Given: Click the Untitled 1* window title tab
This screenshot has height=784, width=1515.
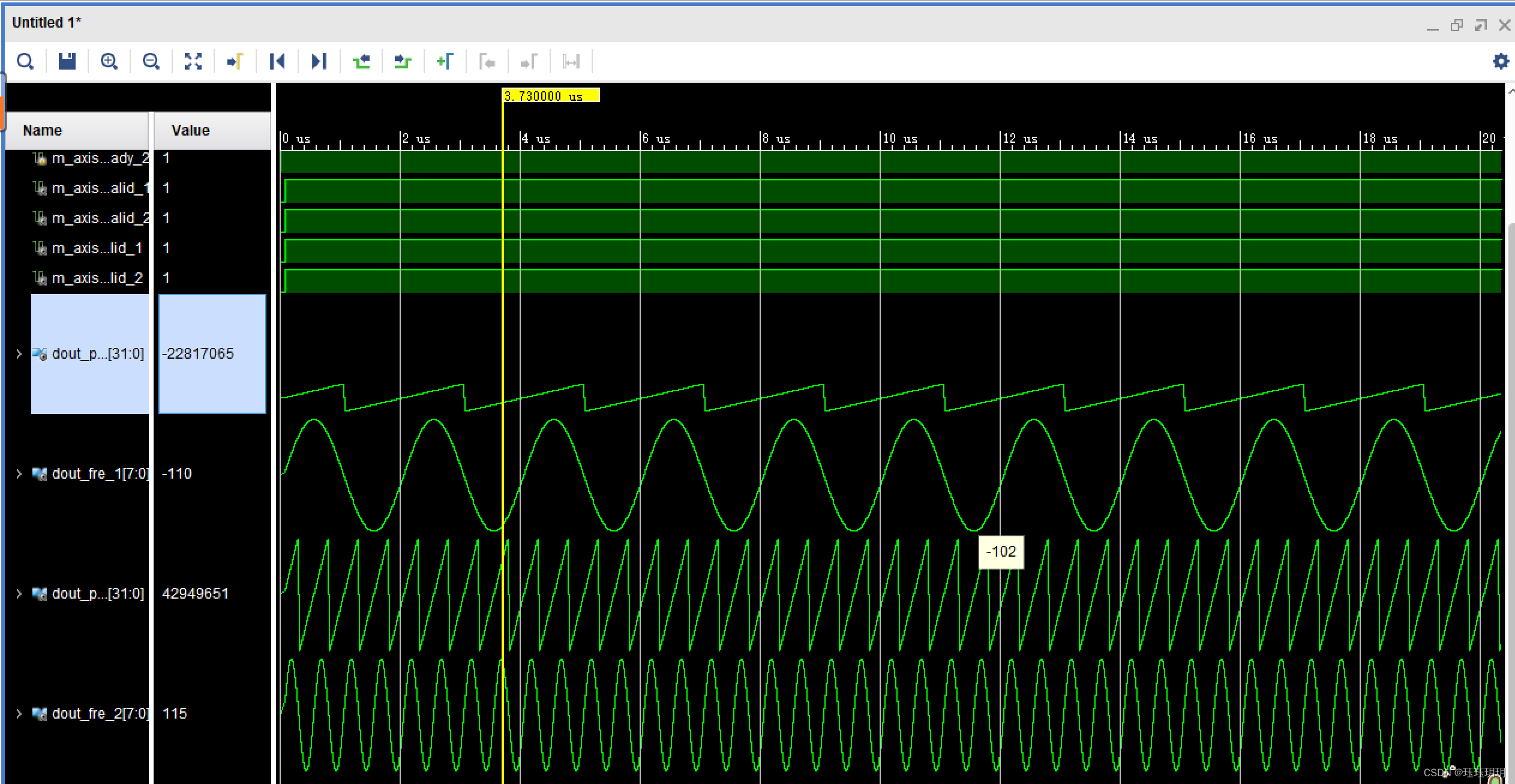Looking at the screenshot, I should coord(46,22).
